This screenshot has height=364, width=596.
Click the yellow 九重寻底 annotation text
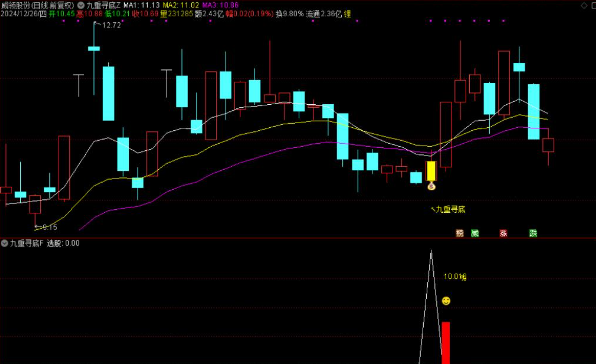click(x=450, y=209)
